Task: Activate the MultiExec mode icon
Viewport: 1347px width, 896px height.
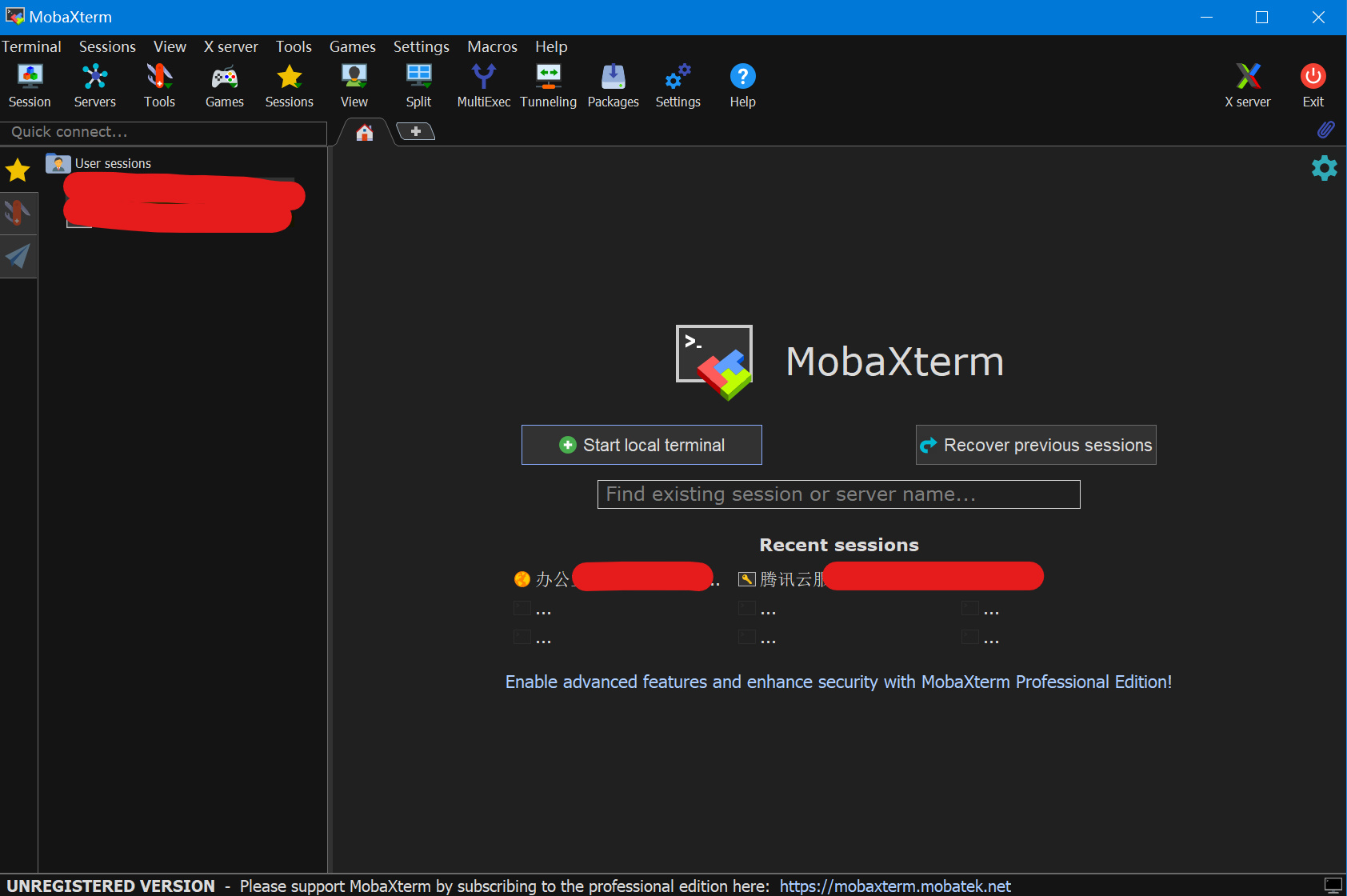Action: pyautogui.click(x=483, y=86)
